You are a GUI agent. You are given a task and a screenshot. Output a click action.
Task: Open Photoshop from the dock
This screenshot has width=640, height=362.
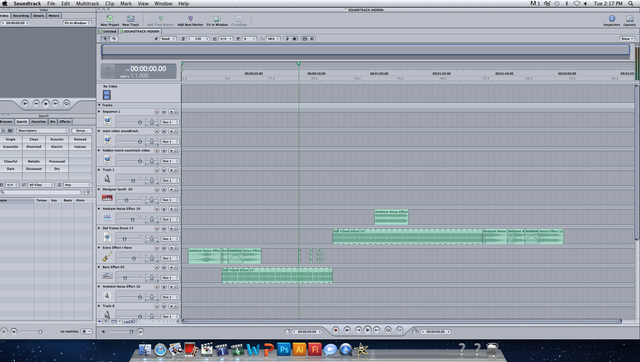[284, 349]
